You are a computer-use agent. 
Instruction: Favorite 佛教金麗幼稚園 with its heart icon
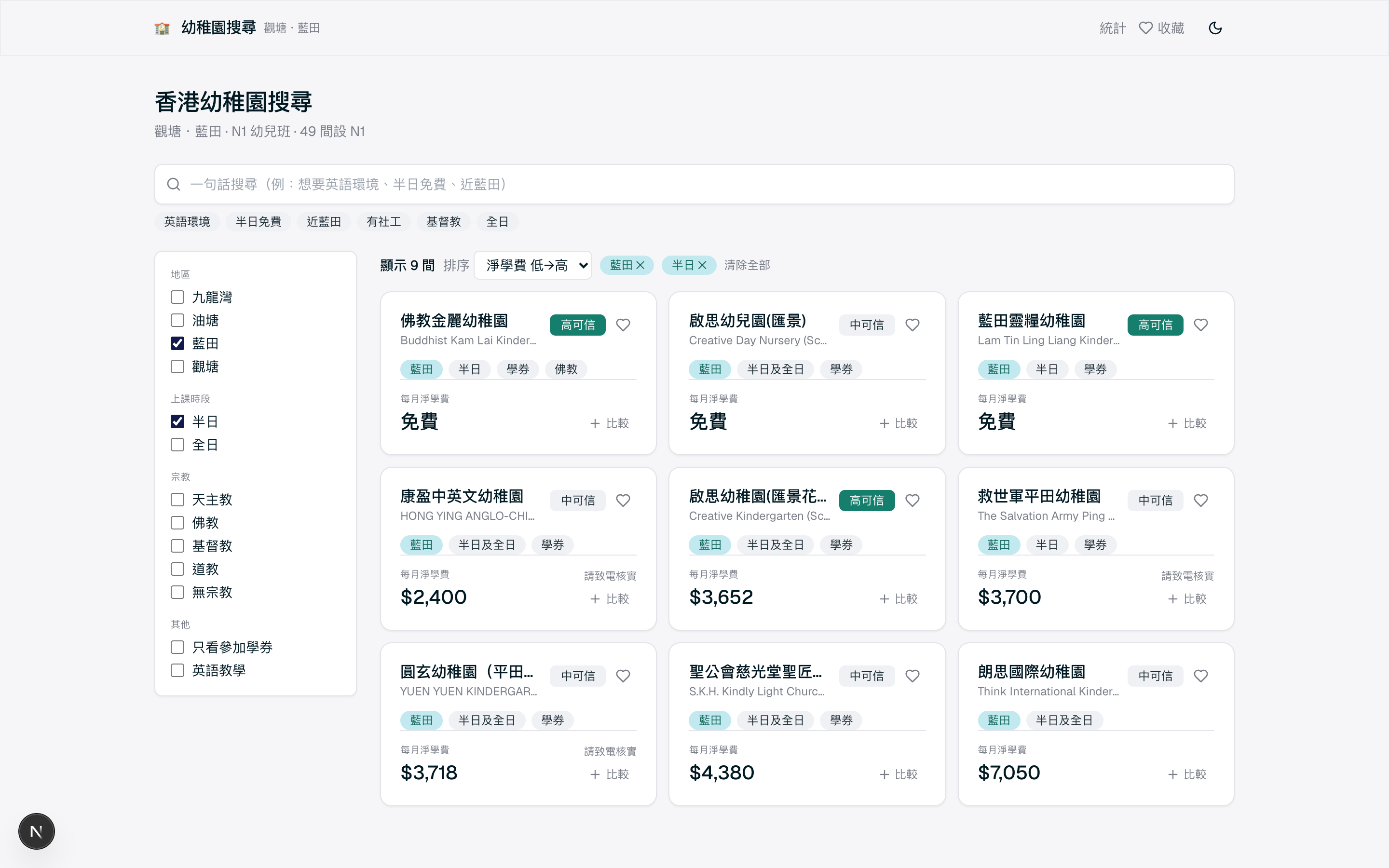click(623, 325)
